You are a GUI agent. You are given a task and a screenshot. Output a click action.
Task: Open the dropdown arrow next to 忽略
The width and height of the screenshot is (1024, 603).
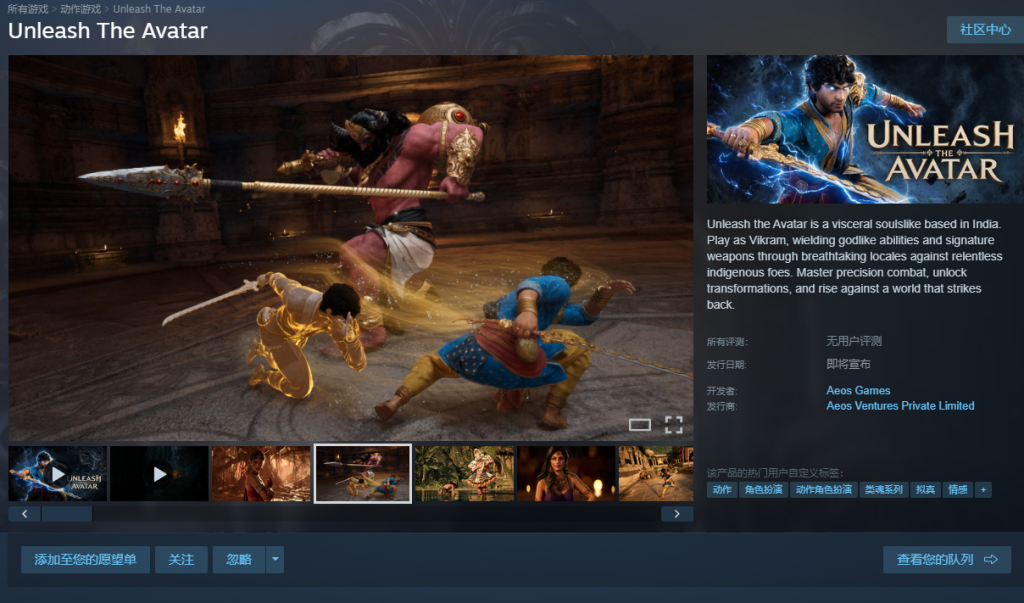tap(275, 559)
